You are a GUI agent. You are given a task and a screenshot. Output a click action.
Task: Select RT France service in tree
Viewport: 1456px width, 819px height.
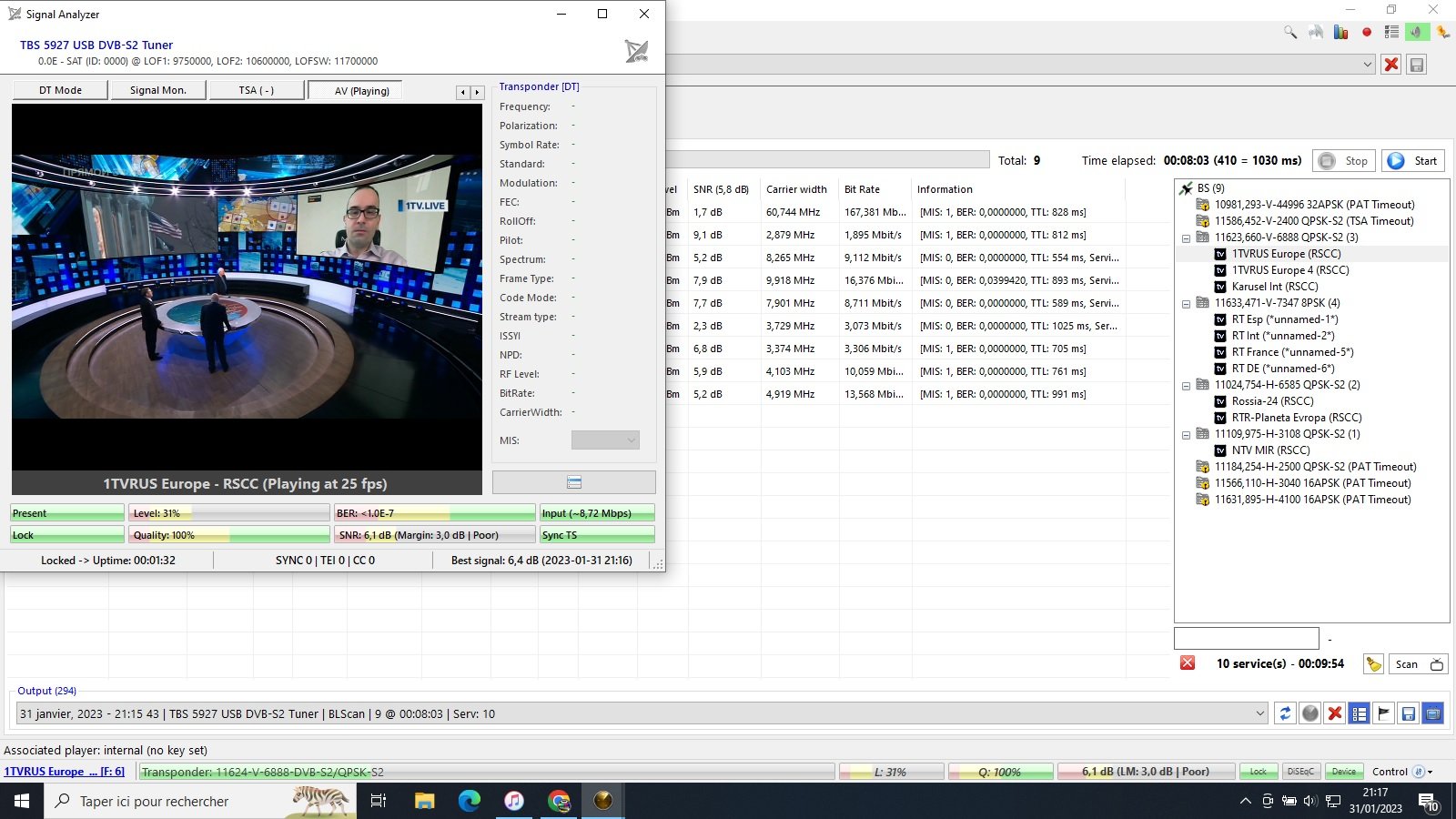[1292, 352]
